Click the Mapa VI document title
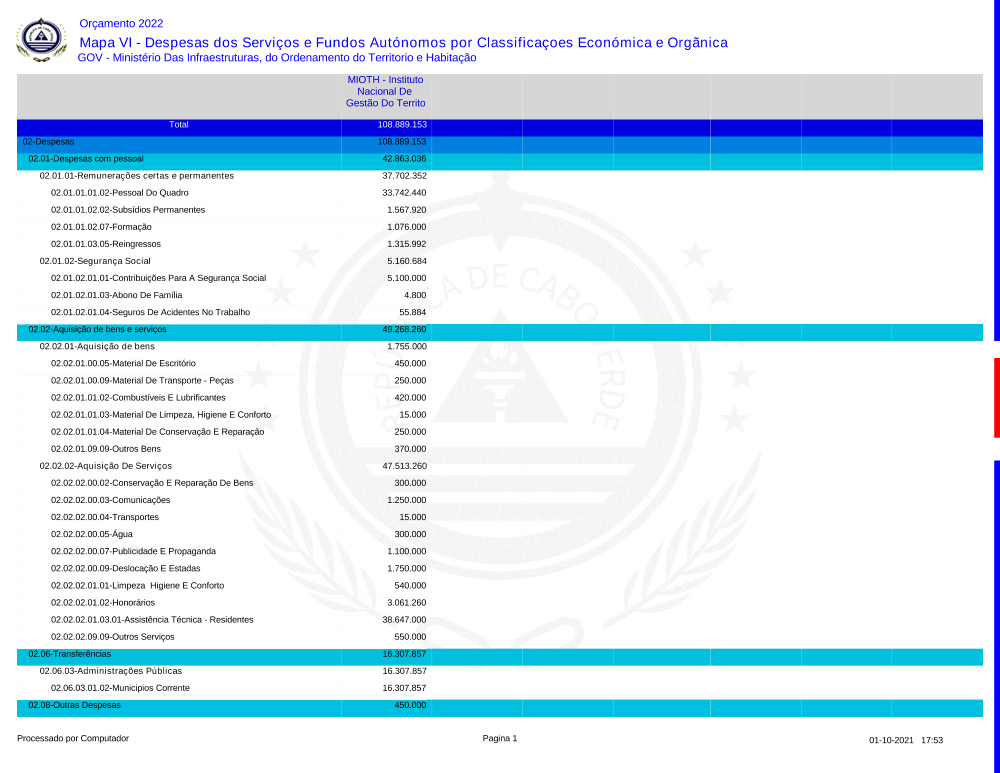Screen dimensions: 1000x773 pyautogui.click(x=402, y=42)
